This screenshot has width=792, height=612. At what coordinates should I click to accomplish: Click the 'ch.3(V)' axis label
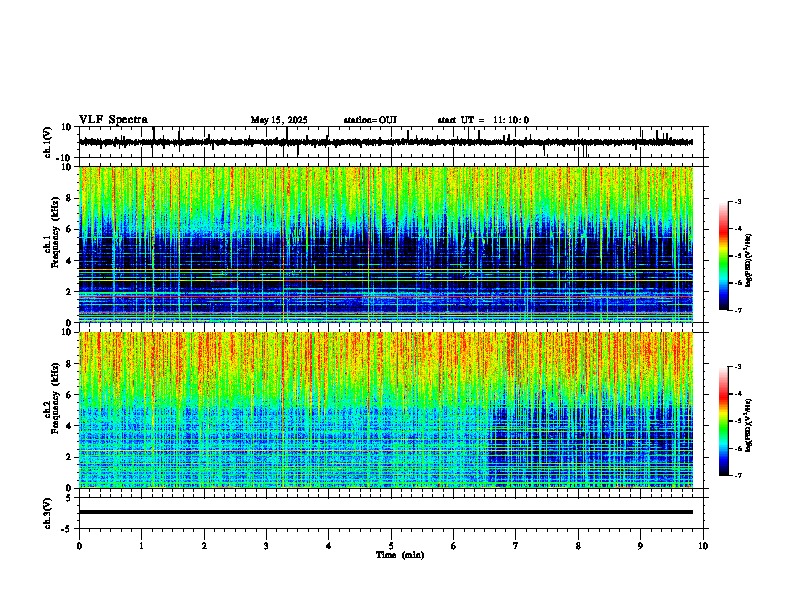[x=48, y=513]
